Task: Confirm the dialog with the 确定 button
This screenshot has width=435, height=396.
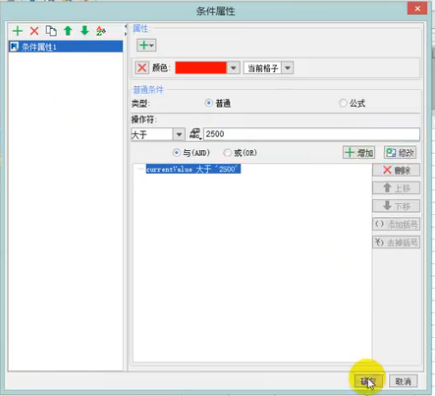Action: point(368,381)
